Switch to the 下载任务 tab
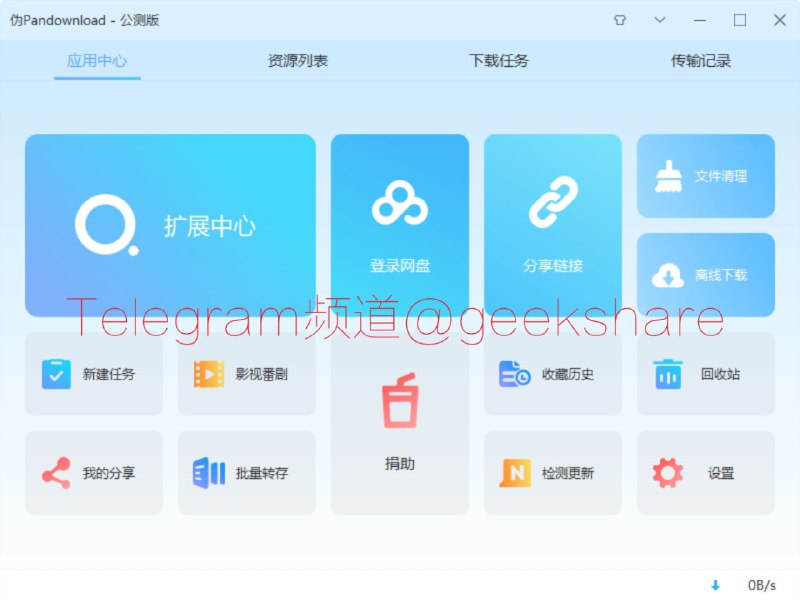Image resolution: width=800 pixels, height=600 pixels. (x=497, y=60)
